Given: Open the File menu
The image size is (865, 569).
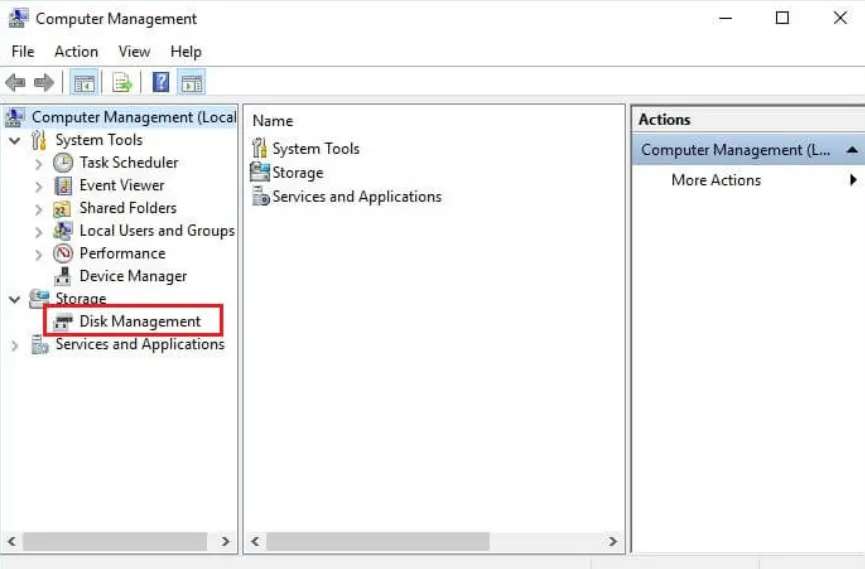Looking at the screenshot, I should tap(23, 52).
